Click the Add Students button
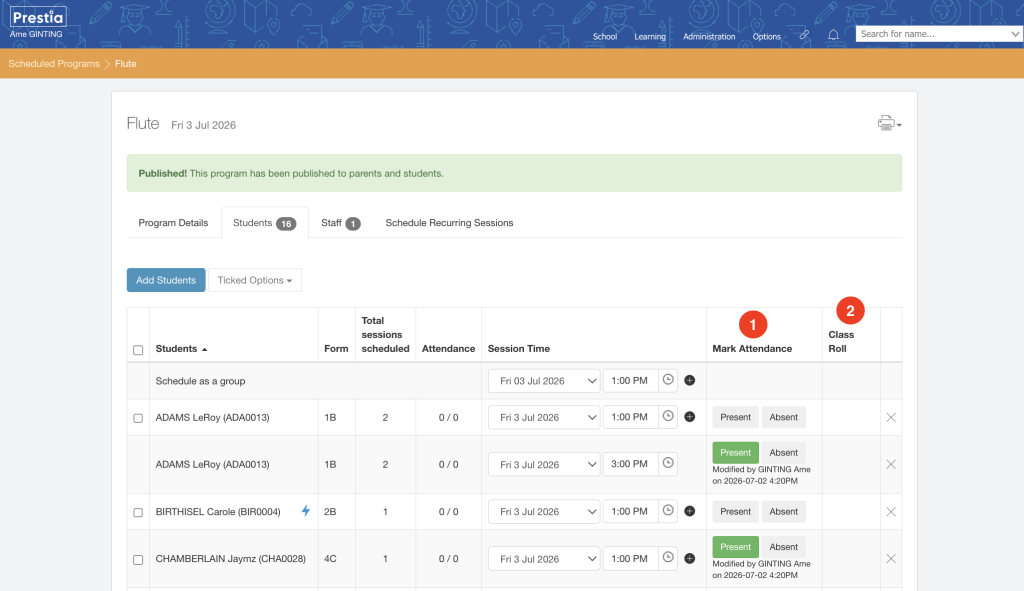Screen dimensions: 1024x591 pyautogui.click(x=166, y=280)
